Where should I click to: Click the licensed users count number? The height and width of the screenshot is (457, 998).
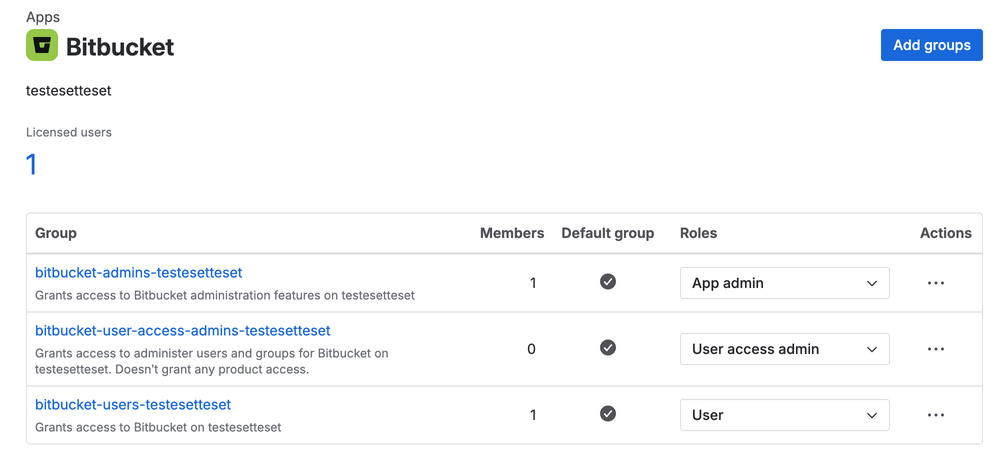[x=32, y=164]
